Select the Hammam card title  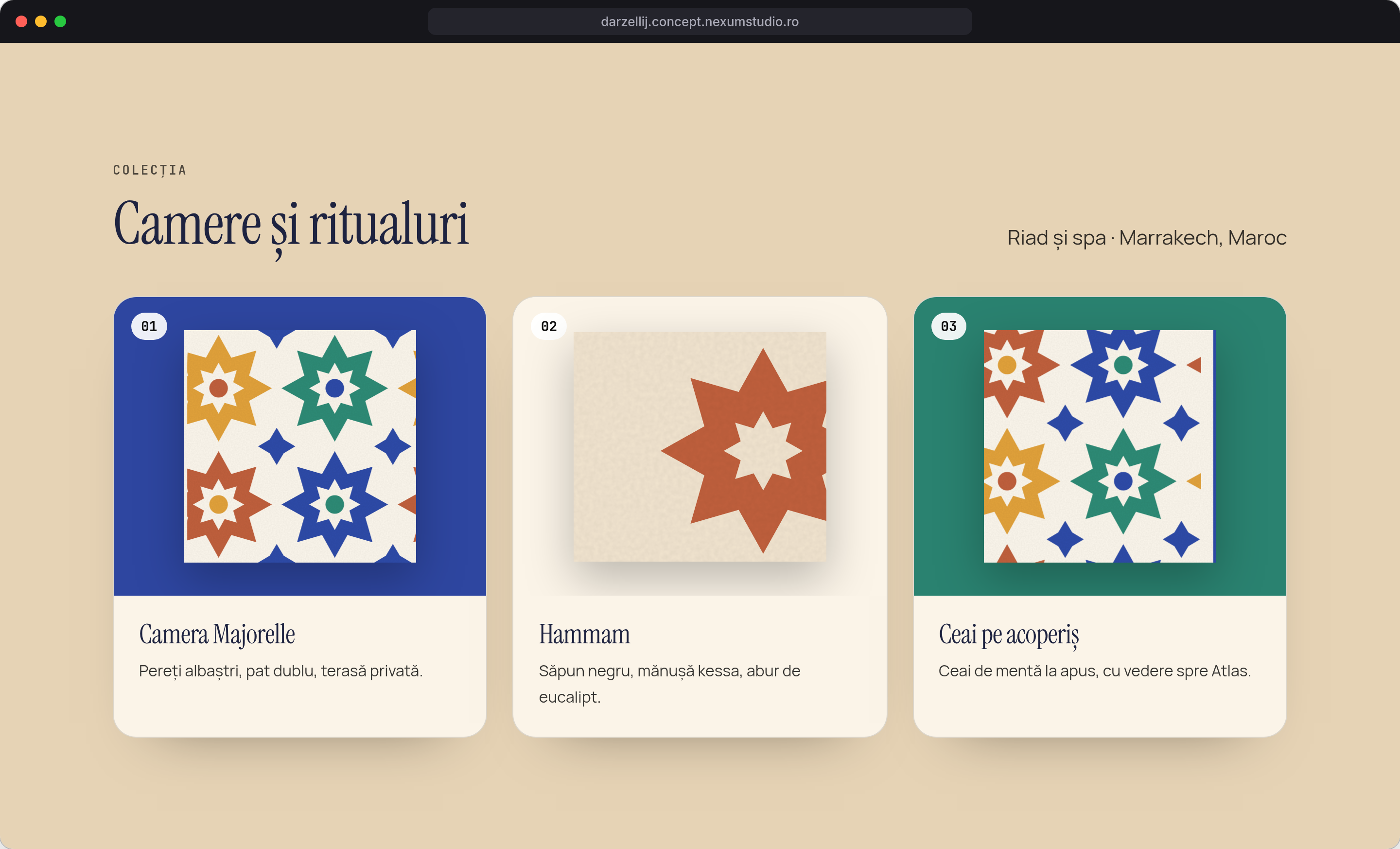584,634
